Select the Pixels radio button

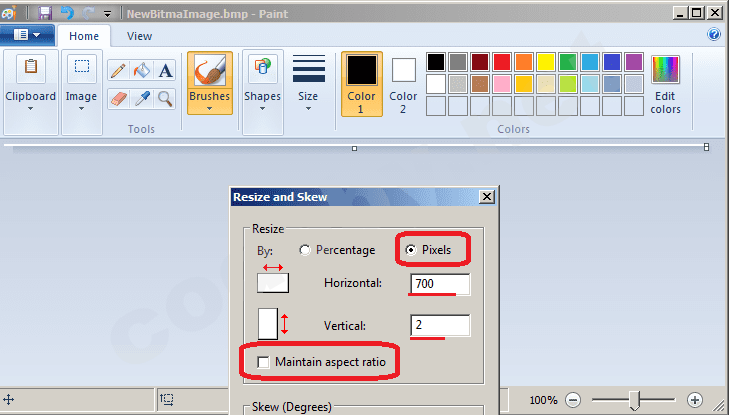[411, 250]
